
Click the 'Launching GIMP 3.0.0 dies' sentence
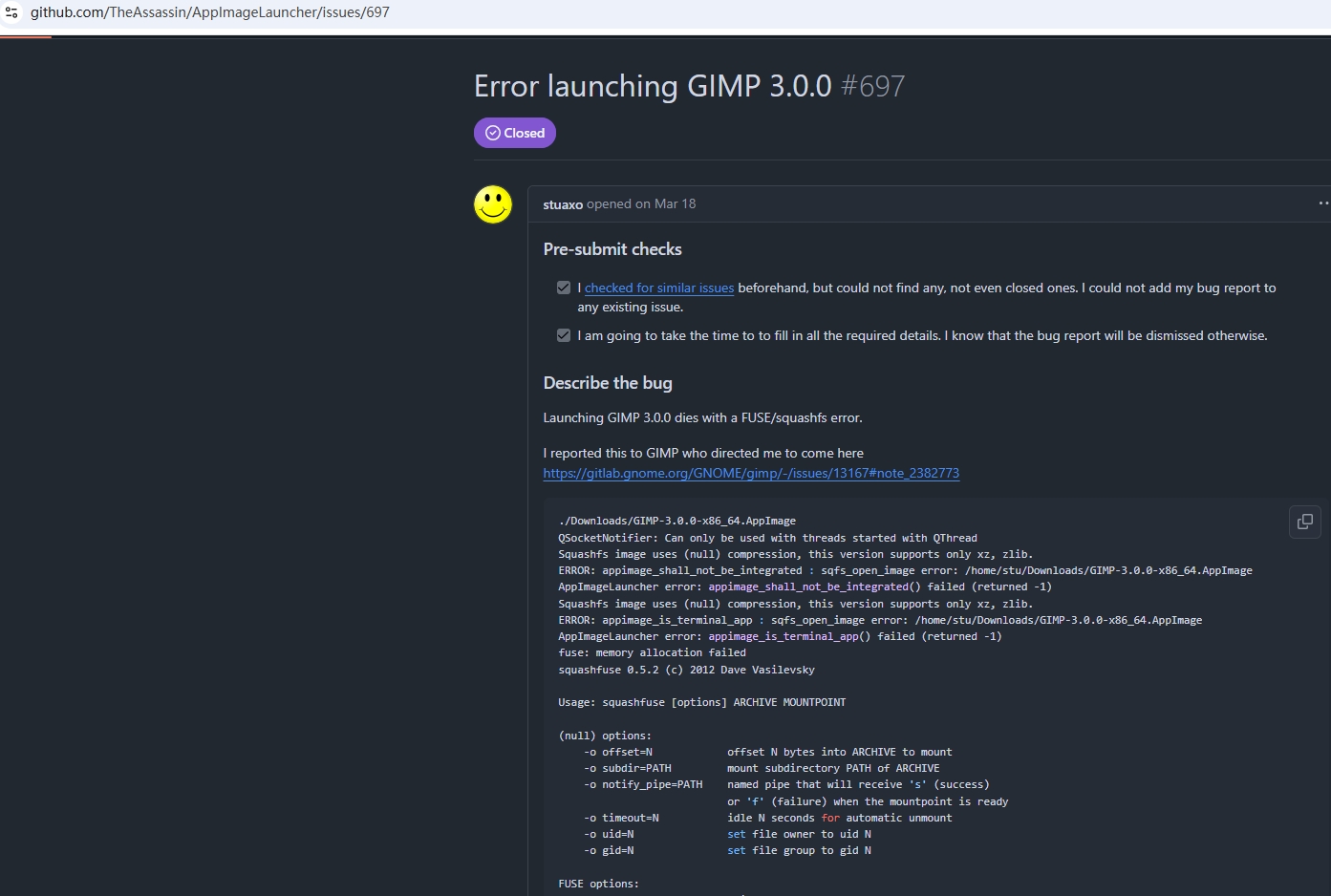[702, 418]
